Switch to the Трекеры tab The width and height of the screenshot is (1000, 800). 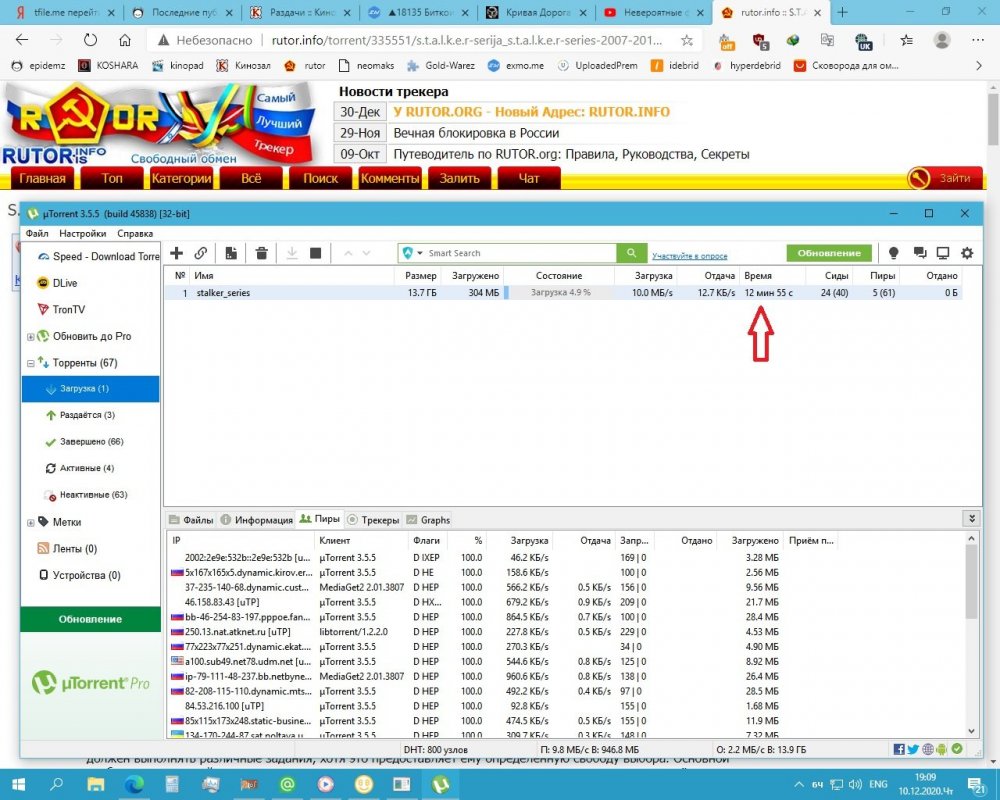(373, 520)
